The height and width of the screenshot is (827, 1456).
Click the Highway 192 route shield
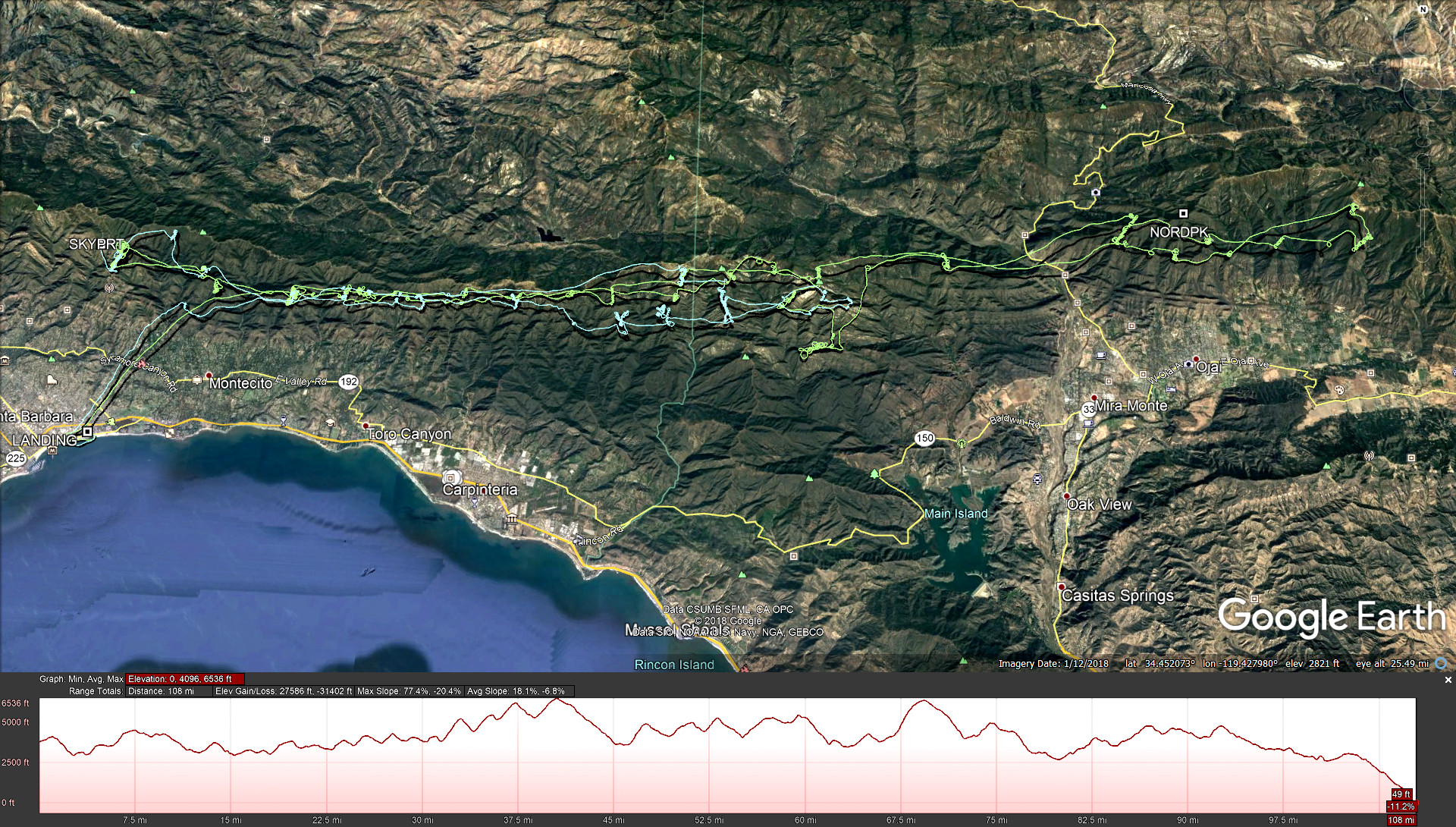348,382
